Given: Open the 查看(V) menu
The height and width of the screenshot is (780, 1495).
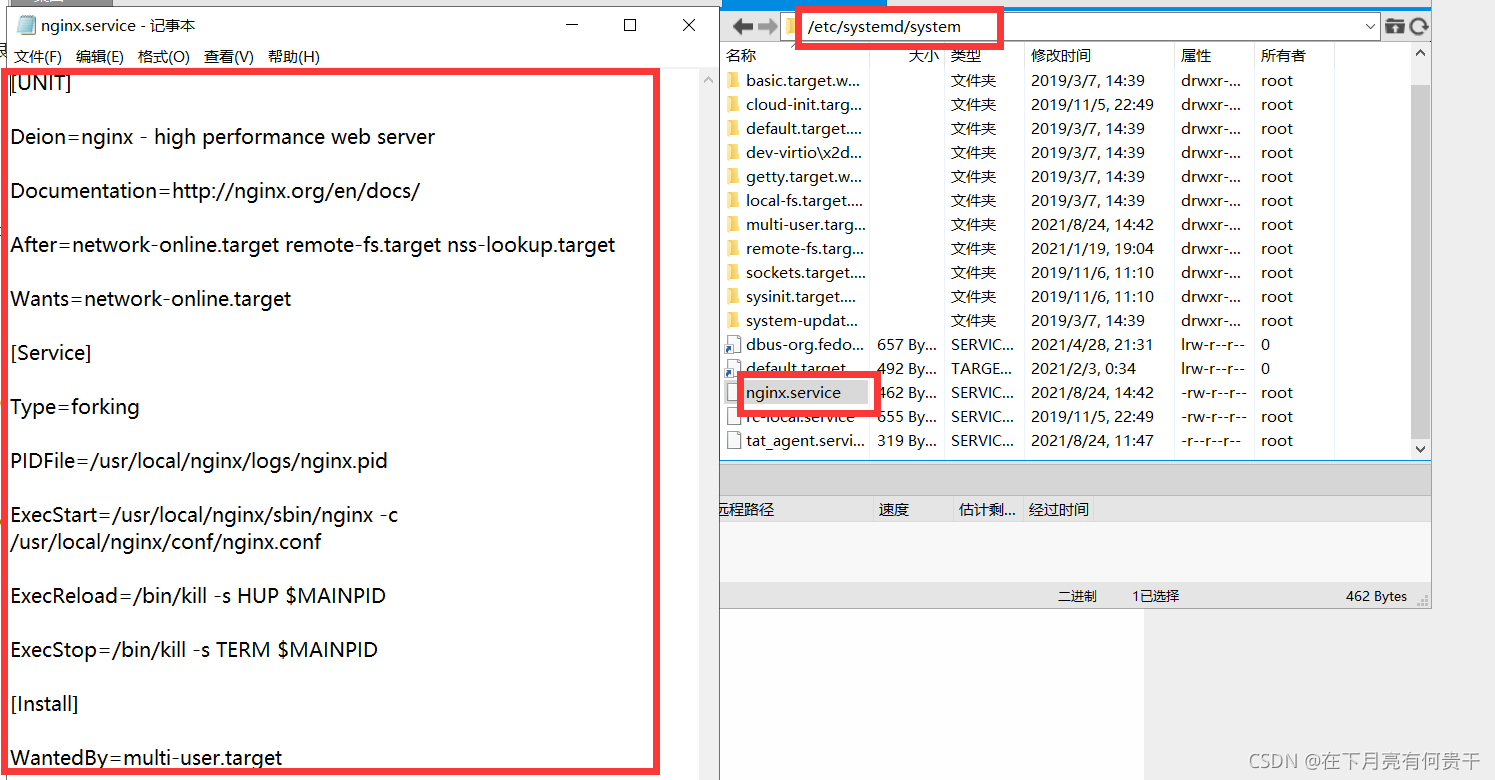Looking at the screenshot, I should click(228, 57).
